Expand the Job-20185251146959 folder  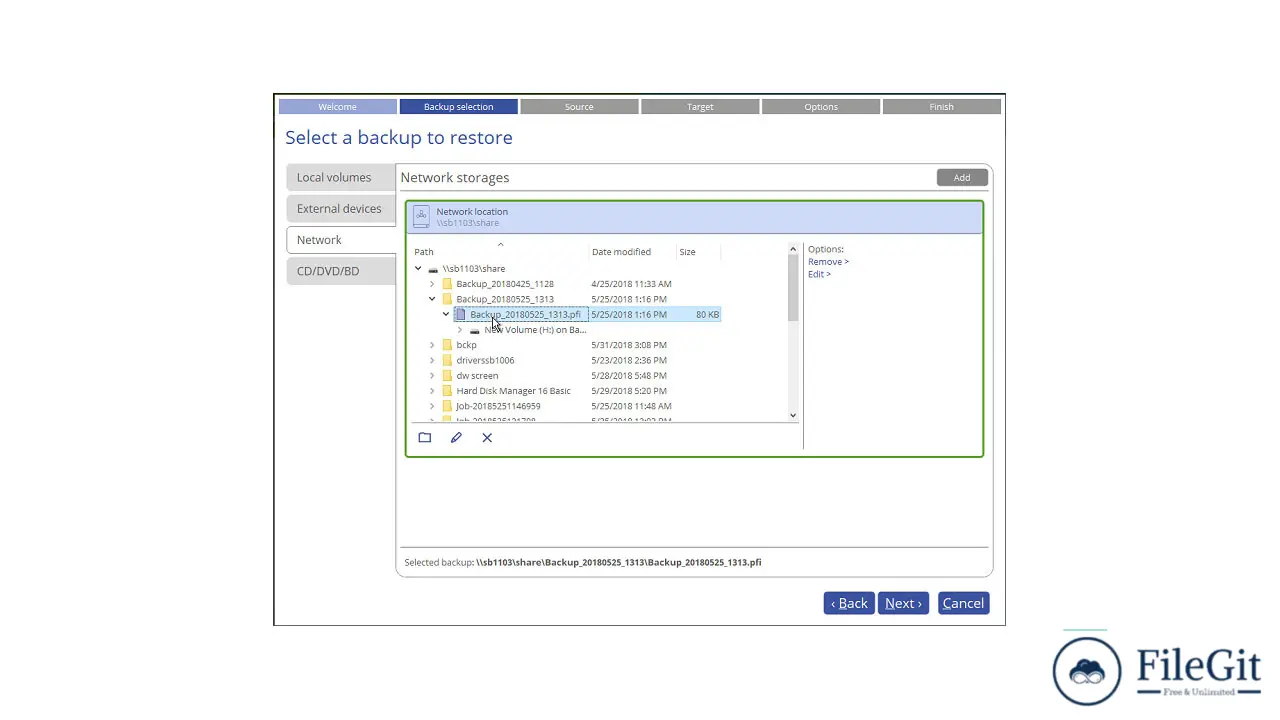click(432, 406)
